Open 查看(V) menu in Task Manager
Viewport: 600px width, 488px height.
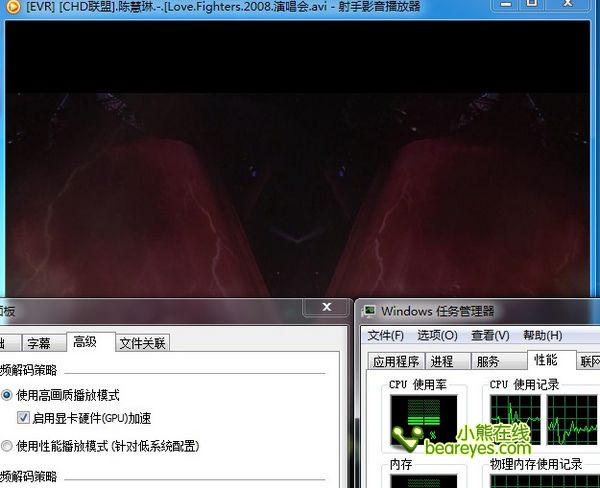click(x=491, y=336)
